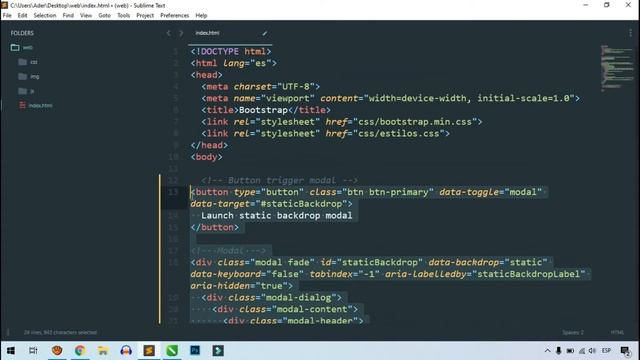The height and width of the screenshot is (360, 640).
Task: Click line number 13 in the gutter
Action: point(173,191)
